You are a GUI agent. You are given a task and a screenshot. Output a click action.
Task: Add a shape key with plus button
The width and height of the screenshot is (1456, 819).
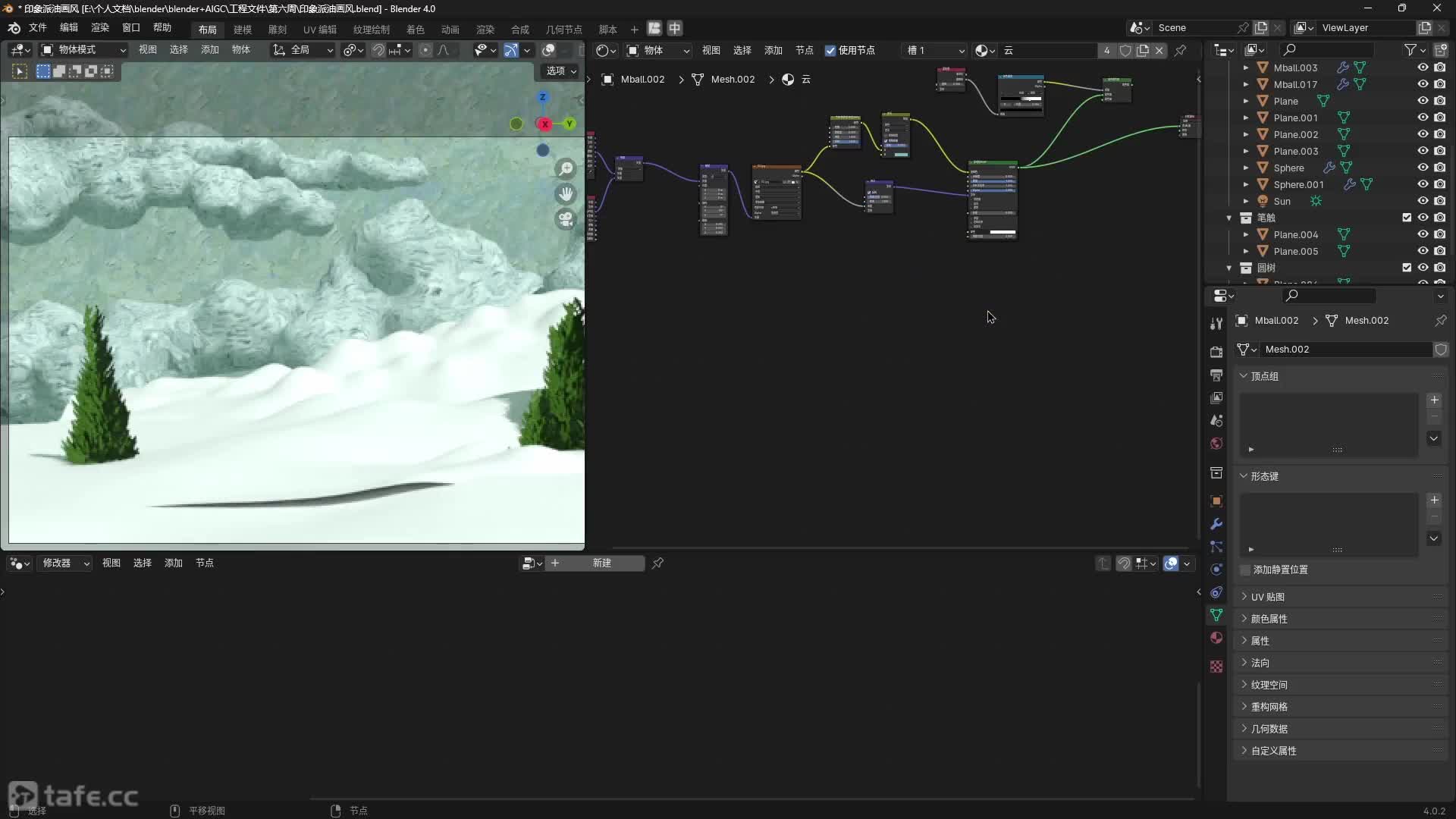[1434, 500]
